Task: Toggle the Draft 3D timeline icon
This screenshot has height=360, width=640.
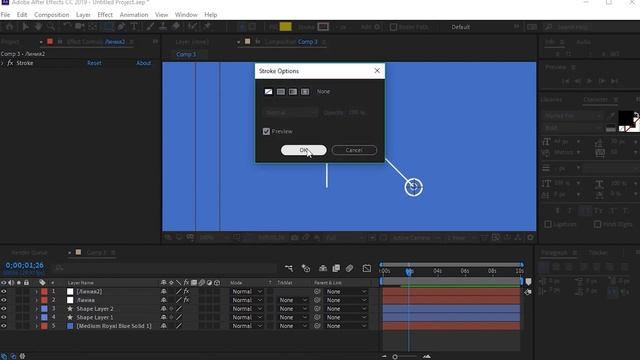Action: click(306, 268)
